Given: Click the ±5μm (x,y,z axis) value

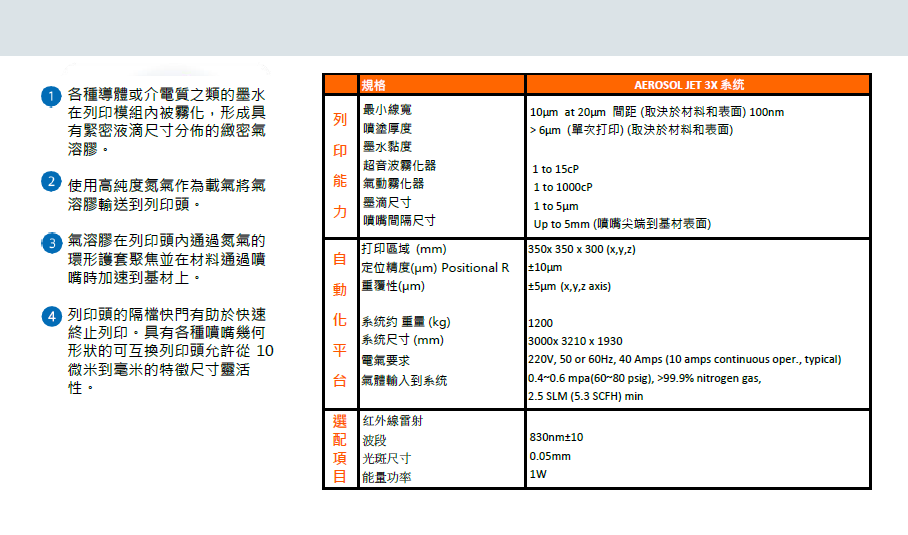Looking at the screenshot, I should pyautogui.click(x=569, y=286).
